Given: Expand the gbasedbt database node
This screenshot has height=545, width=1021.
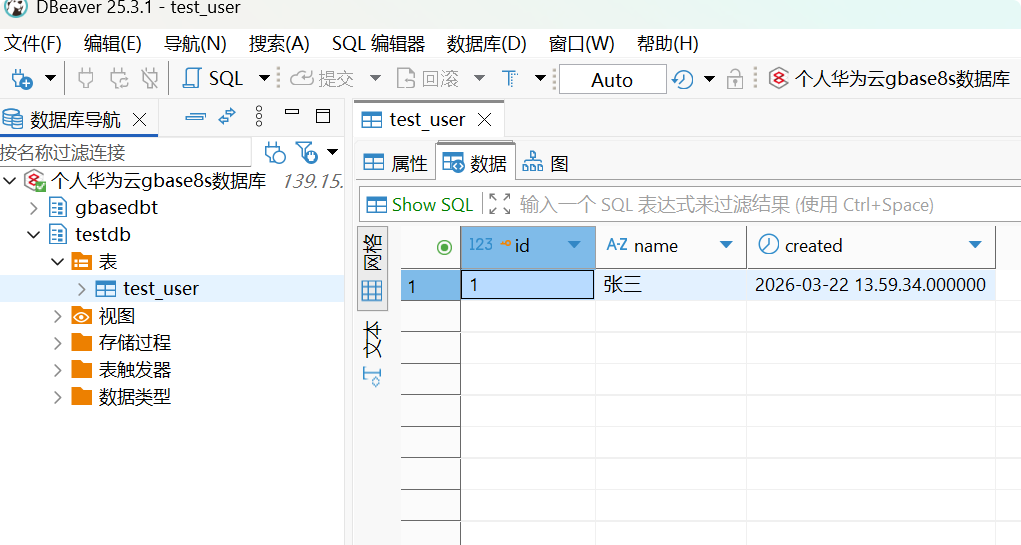Looking at the screenshot, I should click(x=34, y=208).
